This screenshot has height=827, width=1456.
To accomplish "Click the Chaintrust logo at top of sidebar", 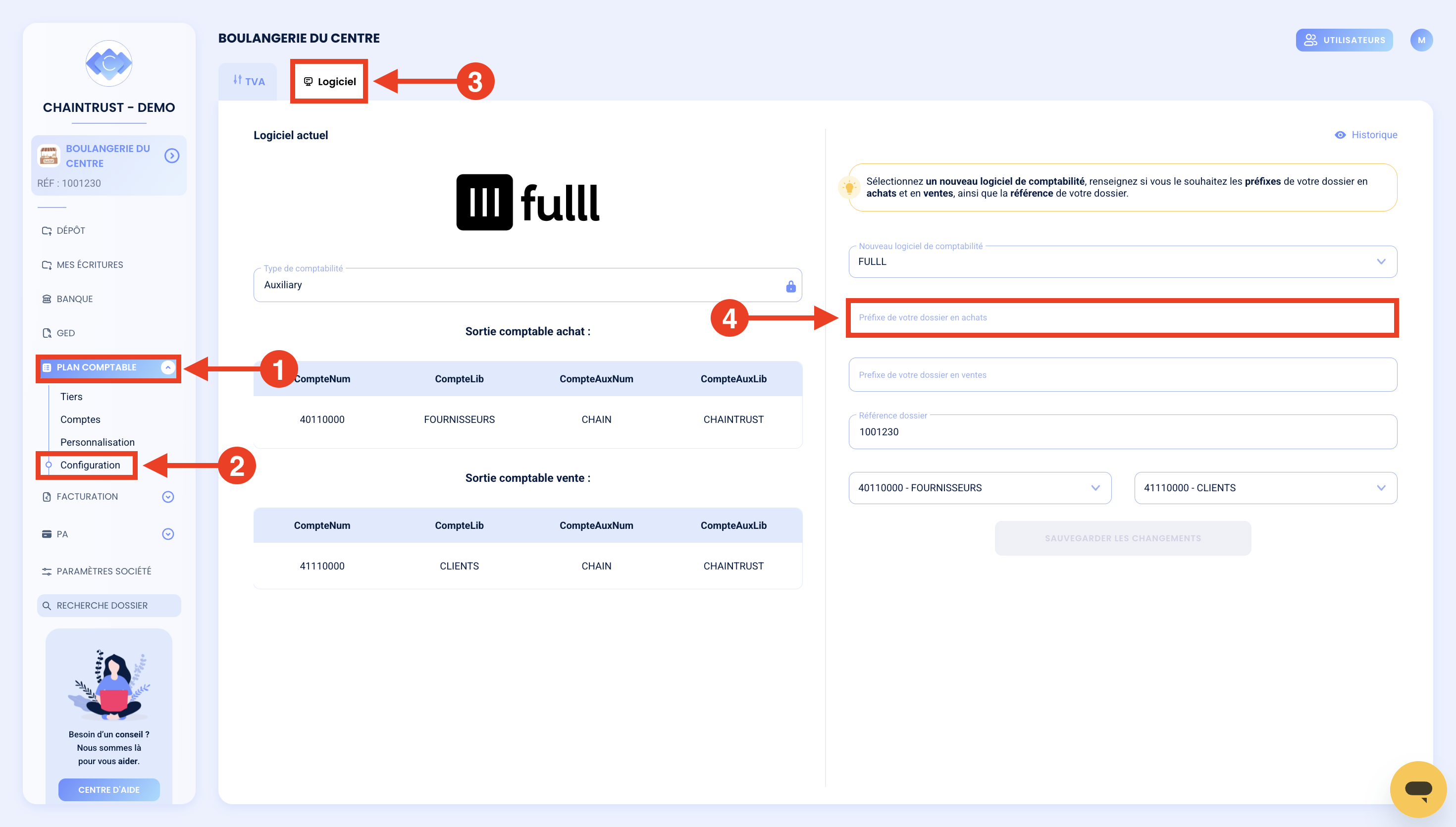I will (x=108, y=63).
